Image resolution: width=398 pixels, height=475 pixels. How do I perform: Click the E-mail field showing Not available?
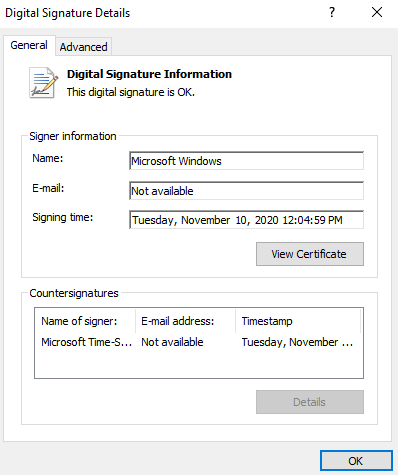click(x=246, y=191)
